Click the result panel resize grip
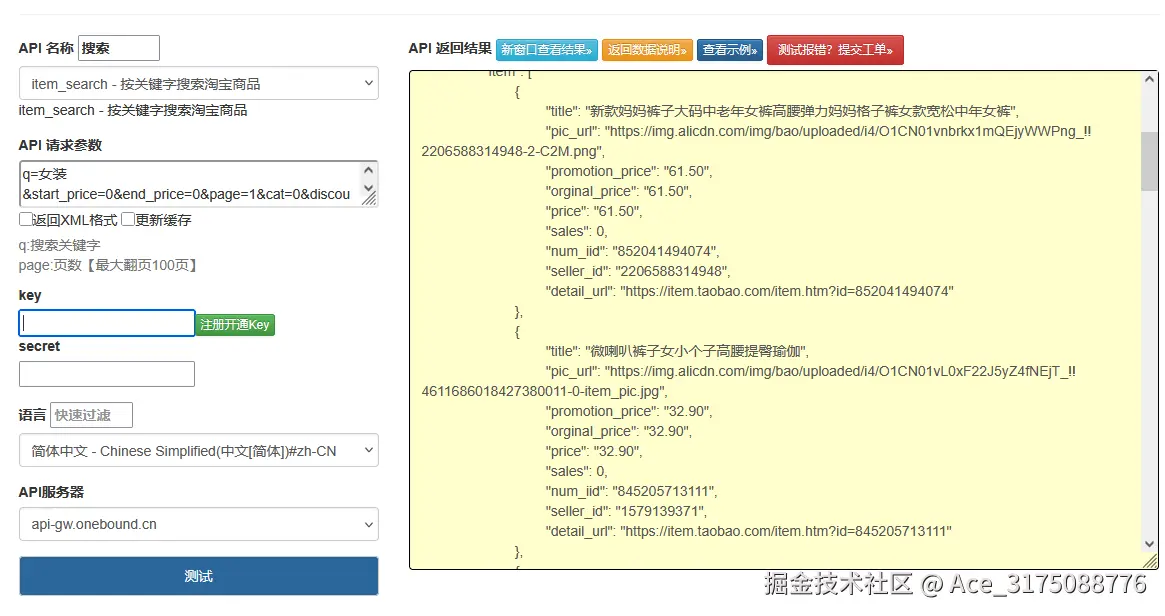 1151,561
